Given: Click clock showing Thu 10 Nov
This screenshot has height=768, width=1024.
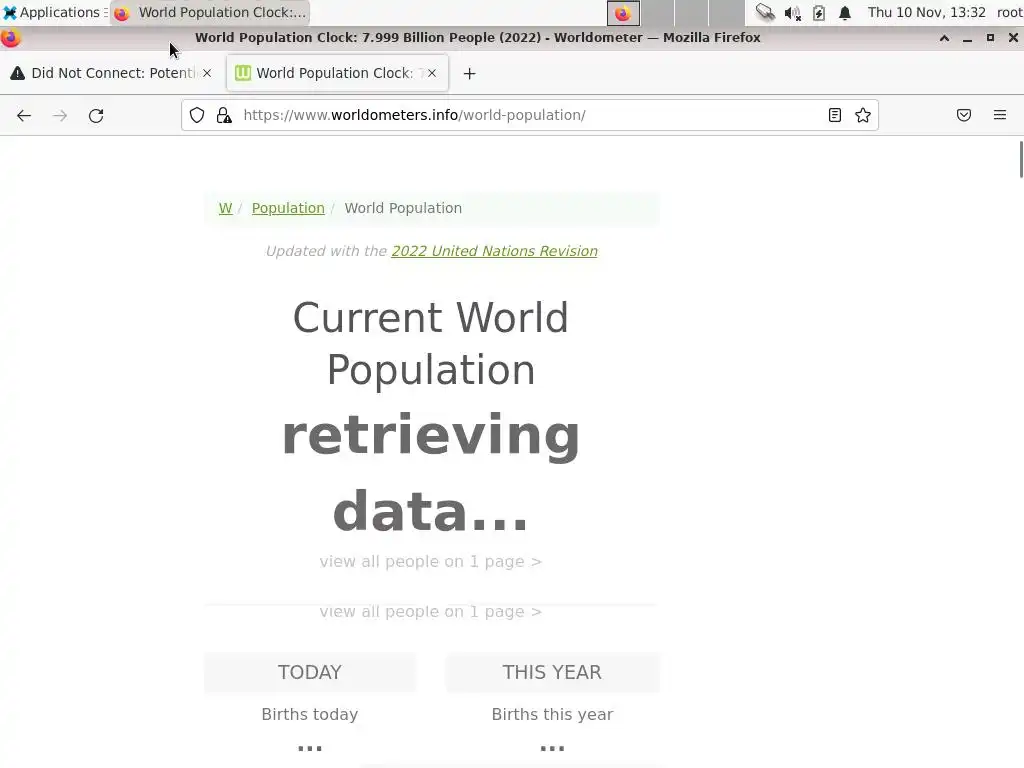Looking at the screenshot, I should (x=926, y=12).
